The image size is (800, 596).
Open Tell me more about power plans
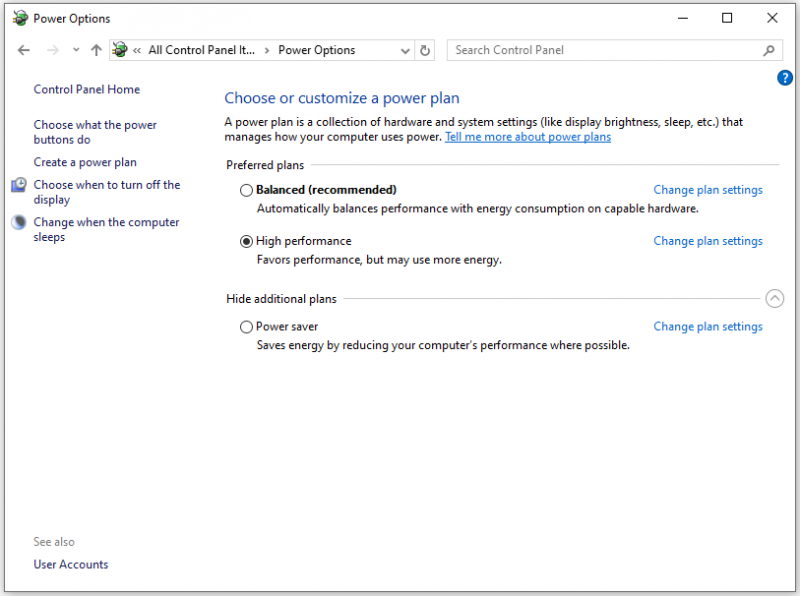point(528,137)
